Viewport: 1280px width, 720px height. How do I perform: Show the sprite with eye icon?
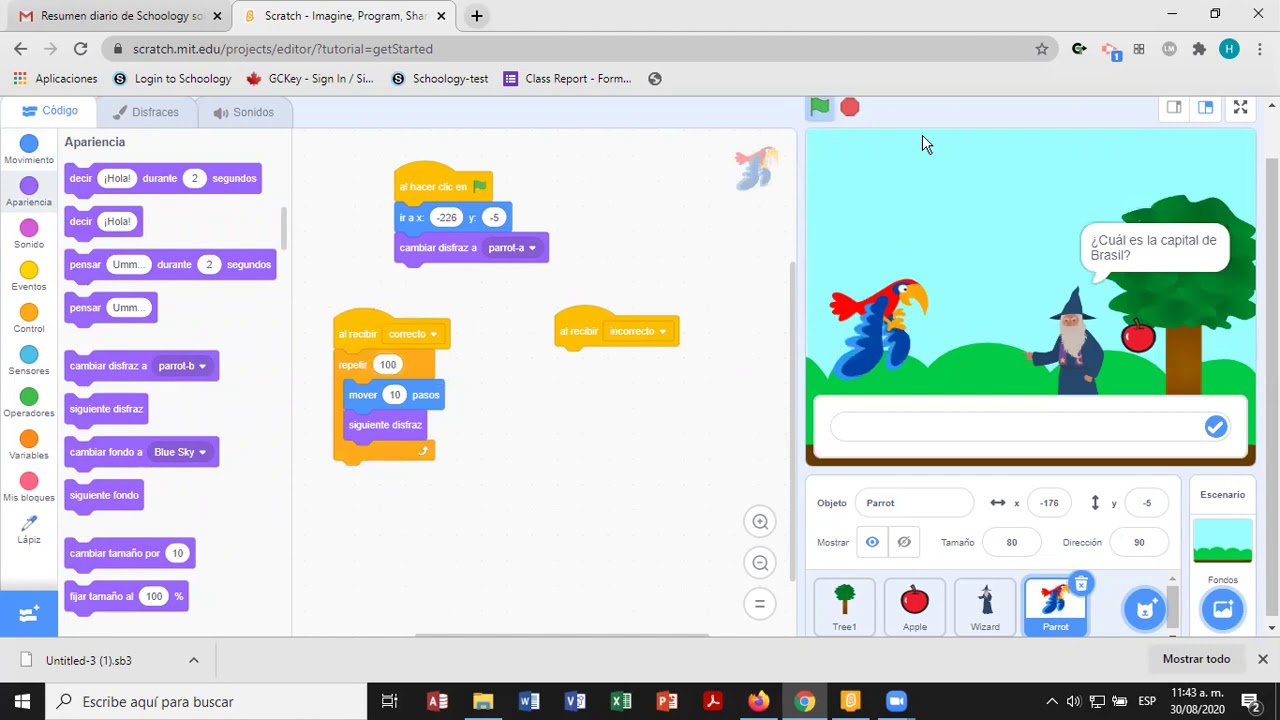tap(872, 542)
